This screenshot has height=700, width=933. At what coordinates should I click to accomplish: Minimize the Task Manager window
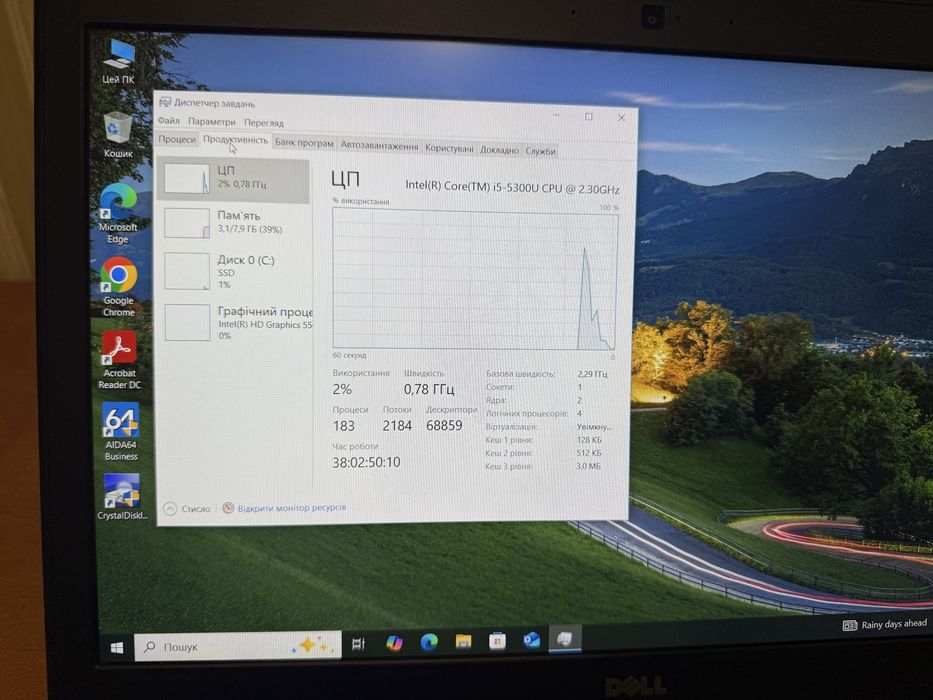pyautogui.click(x=557, y=115)
